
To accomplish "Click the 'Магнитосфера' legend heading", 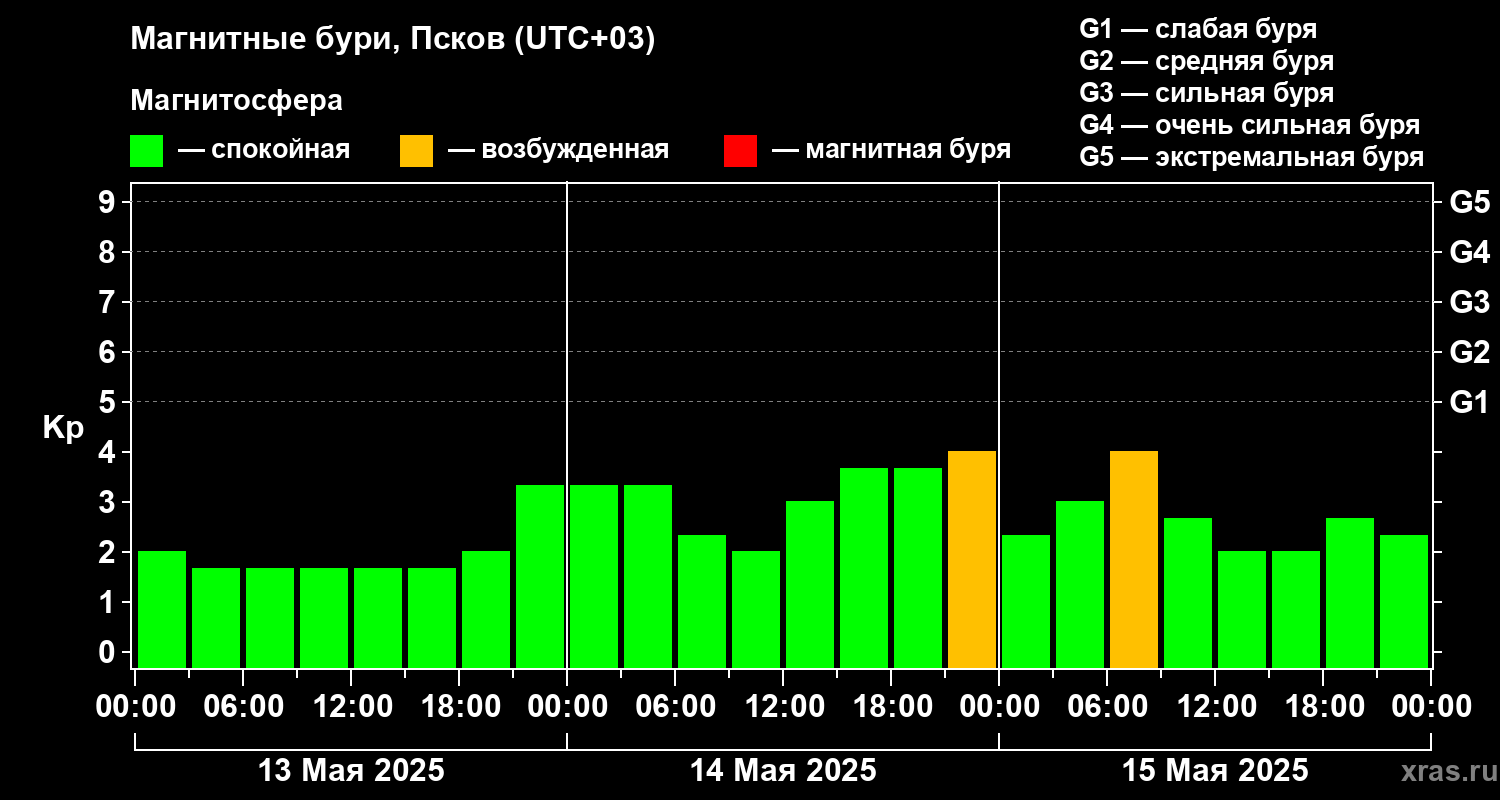I will [236, 101].
